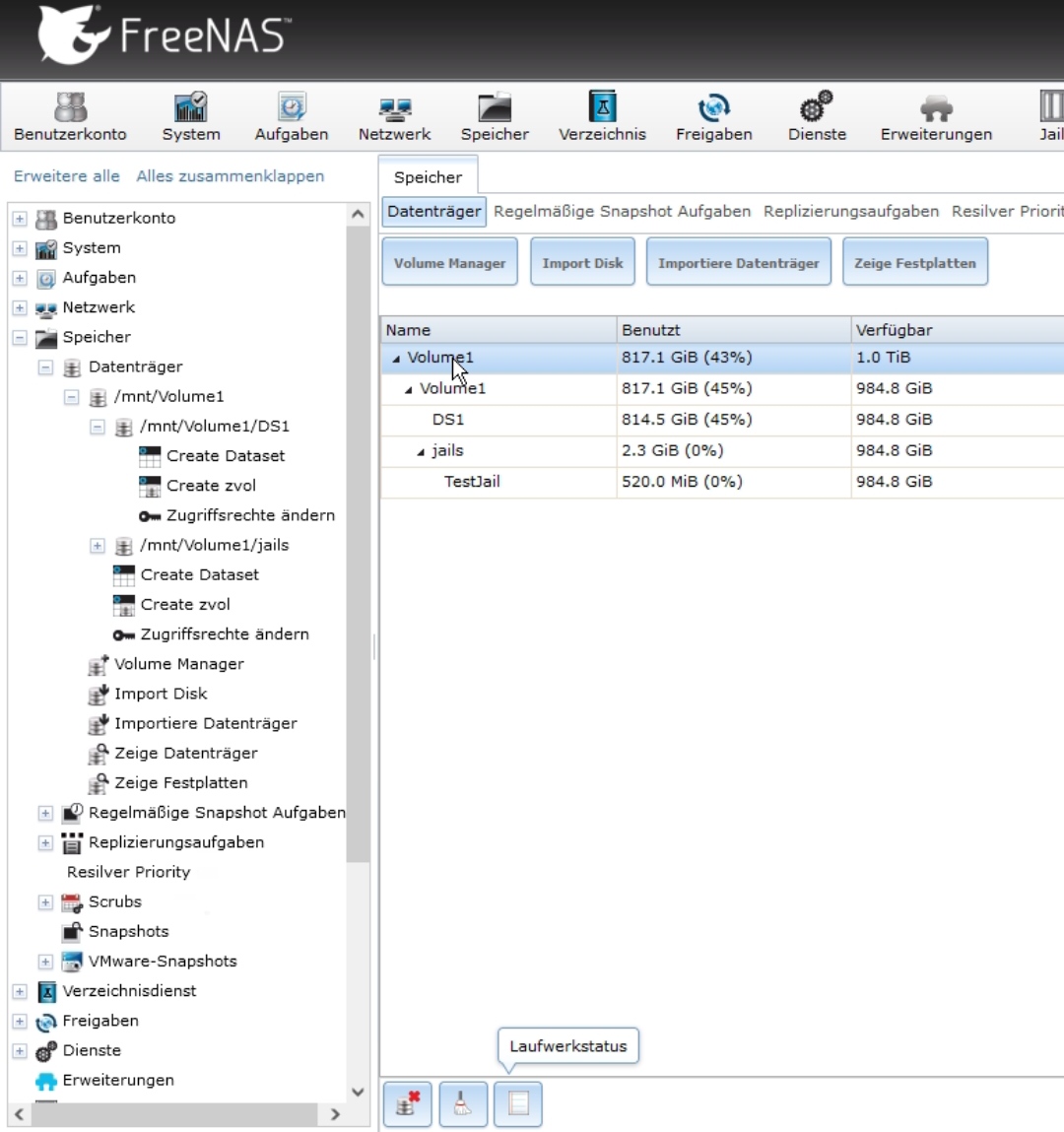The height and width of the screenshot is (1132, 1064).
Task: Expand the Netzwerk tree node
Action: coord(20,306)
